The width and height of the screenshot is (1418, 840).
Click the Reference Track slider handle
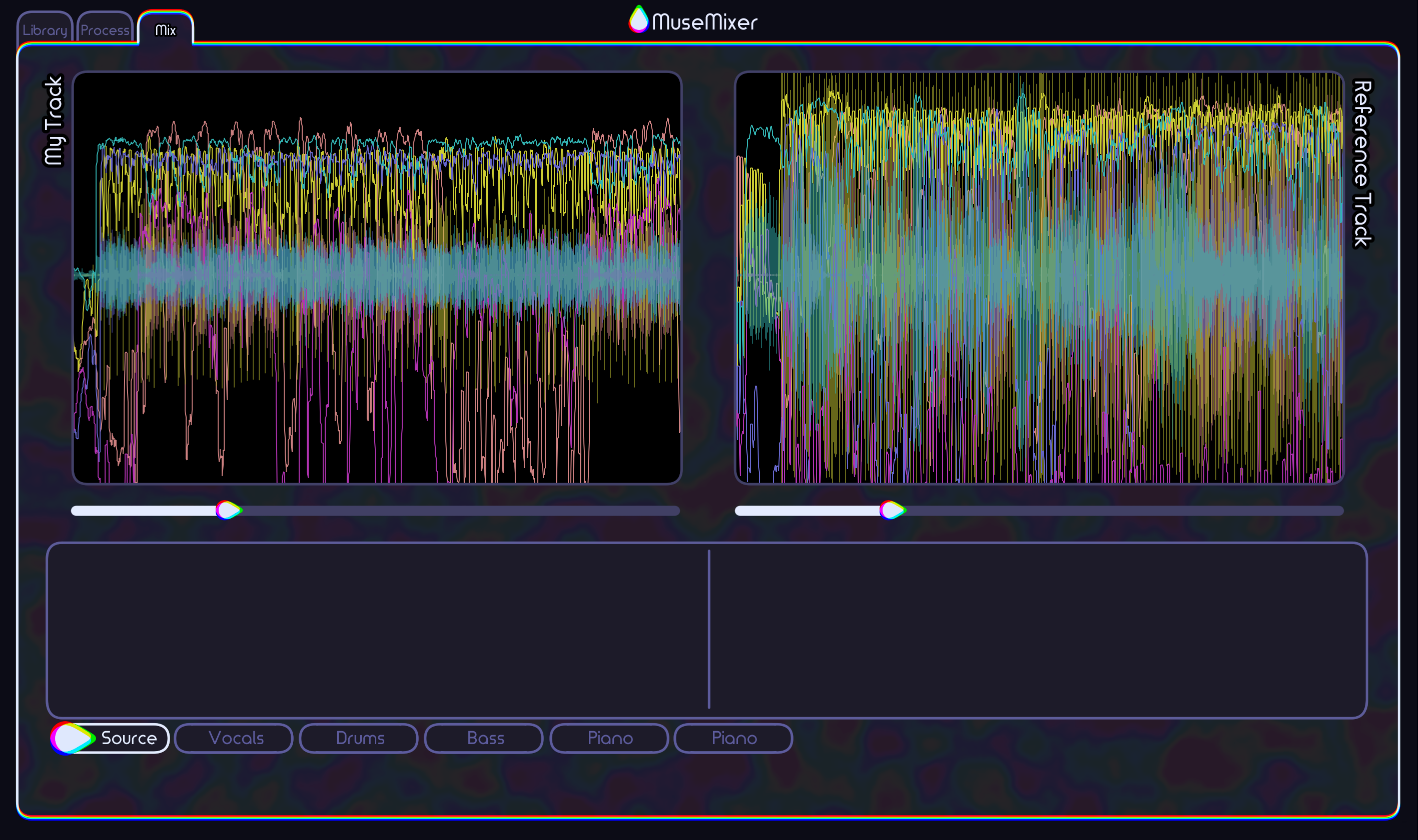coord(893,510)
